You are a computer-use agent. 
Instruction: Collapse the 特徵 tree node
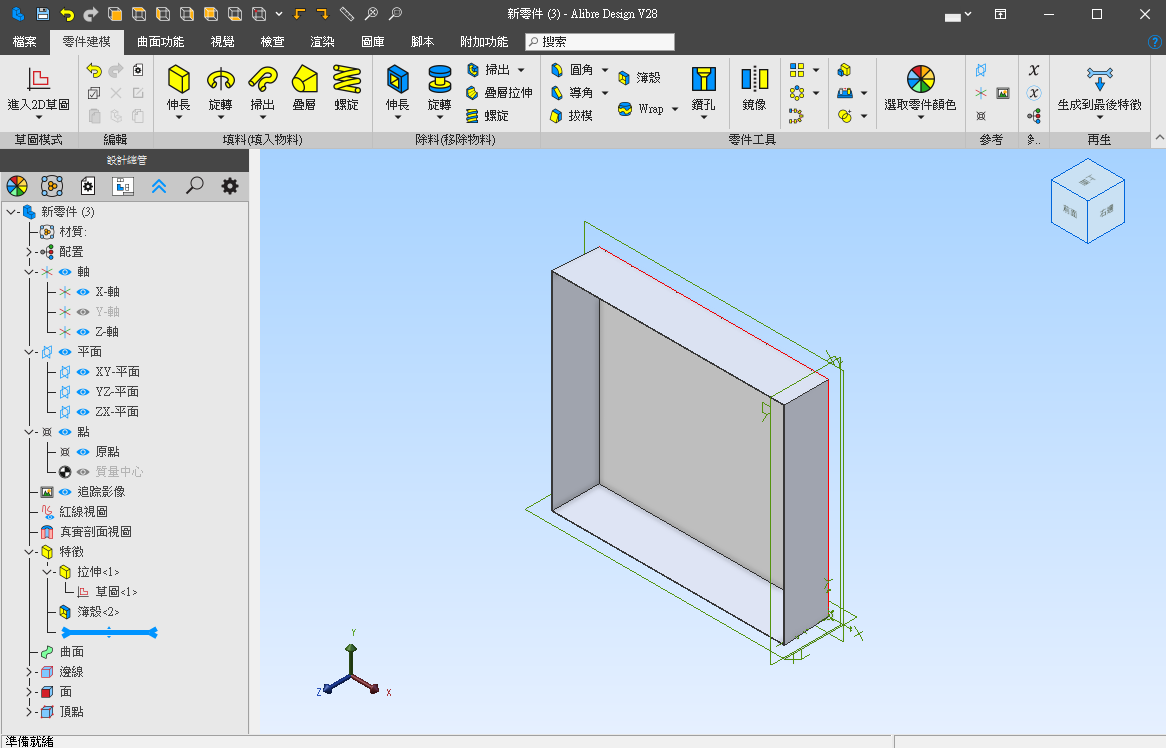tap(28, 552)
